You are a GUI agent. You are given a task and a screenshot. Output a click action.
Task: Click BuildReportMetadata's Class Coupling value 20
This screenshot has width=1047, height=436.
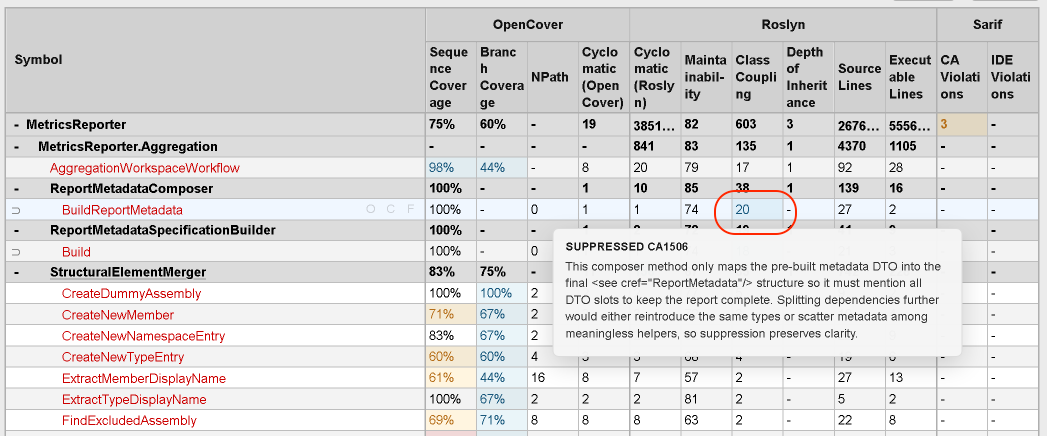(x=757, y=210)
